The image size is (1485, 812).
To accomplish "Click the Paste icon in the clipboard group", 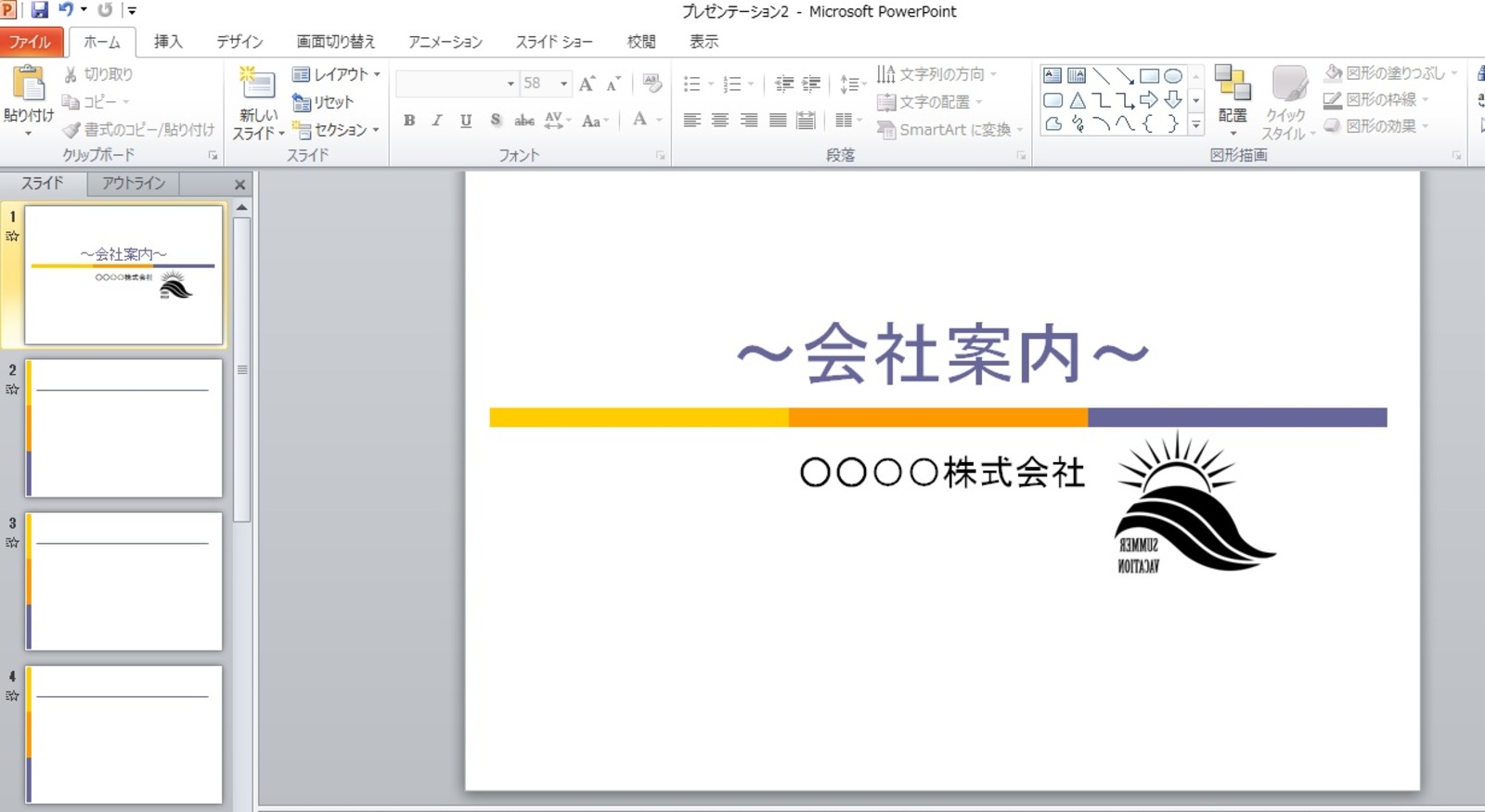I will (28, 85).
